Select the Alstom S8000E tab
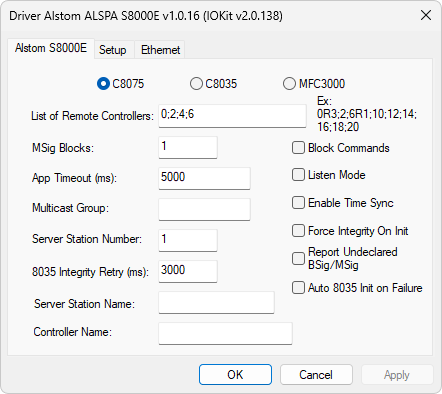442x394 pixels. click(x=51, y=48)
